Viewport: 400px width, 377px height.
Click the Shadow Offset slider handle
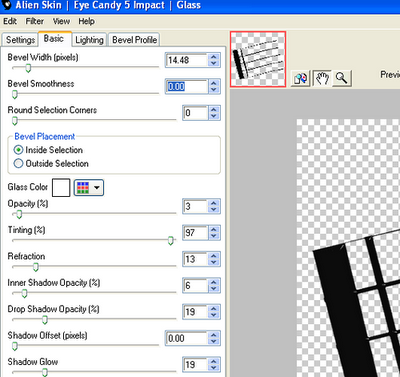15,346
